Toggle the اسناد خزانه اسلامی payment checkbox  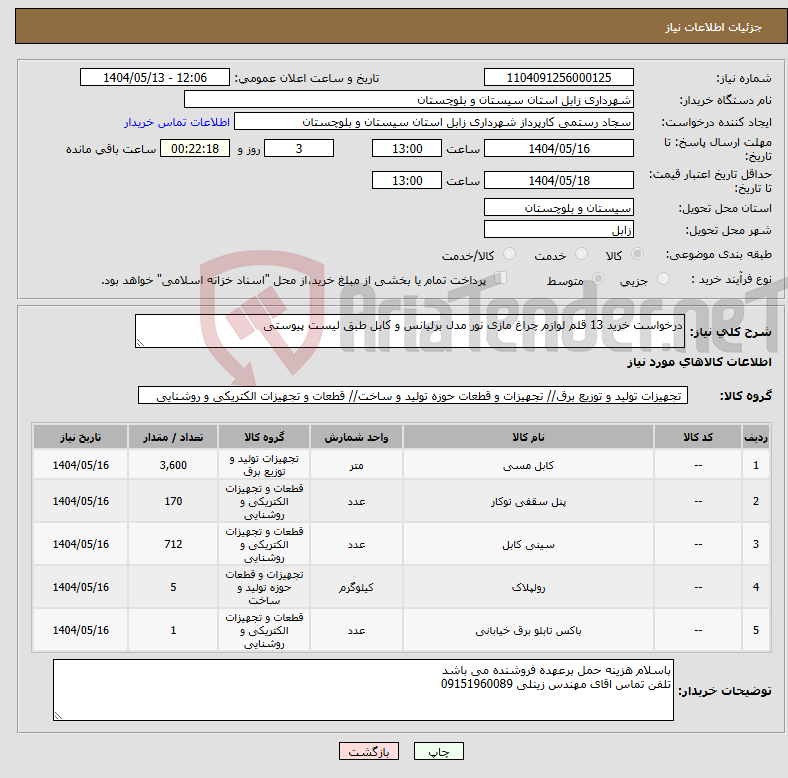click(501, 278)
